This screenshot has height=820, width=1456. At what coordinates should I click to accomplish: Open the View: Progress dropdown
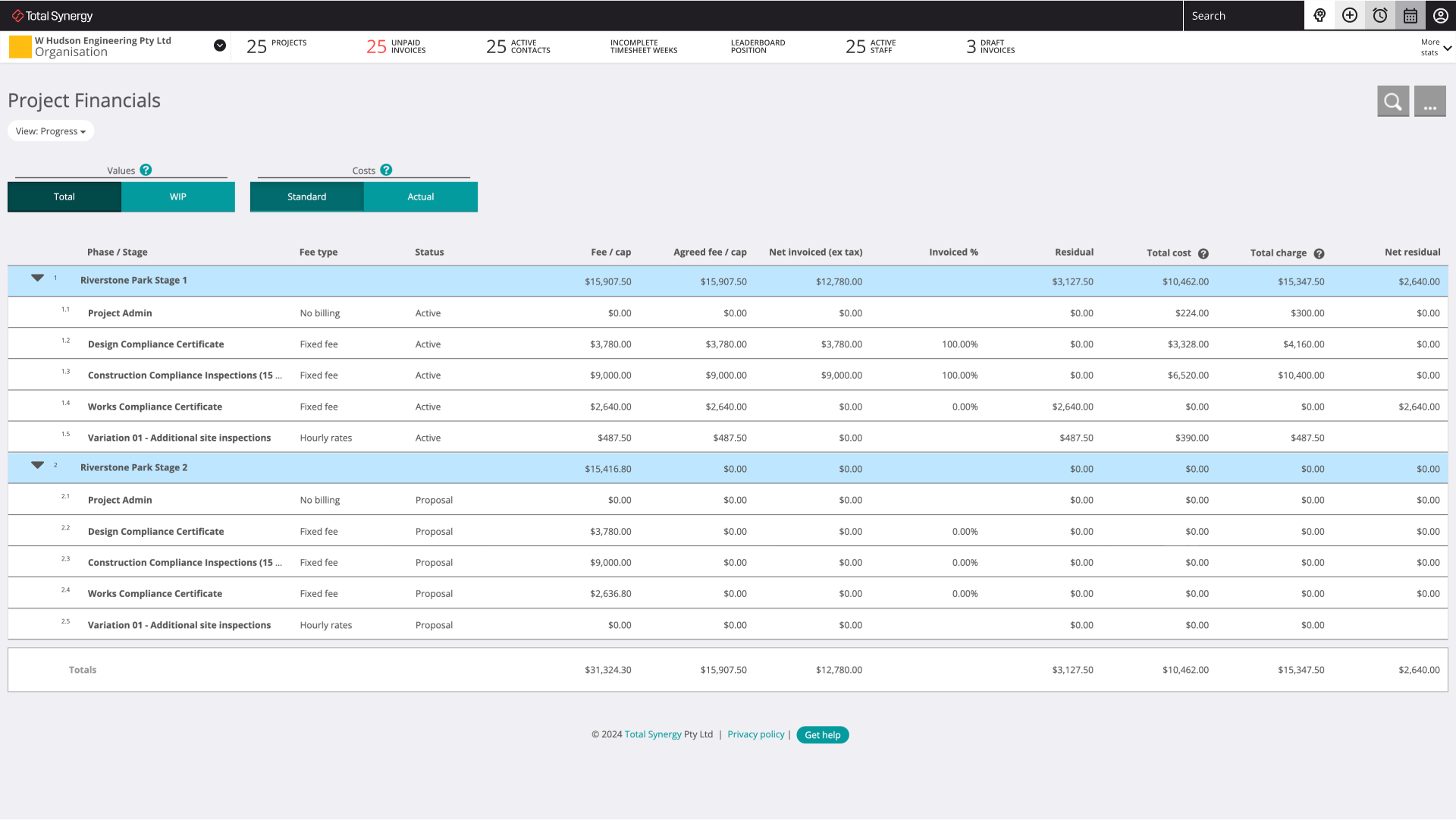[50, 130]
